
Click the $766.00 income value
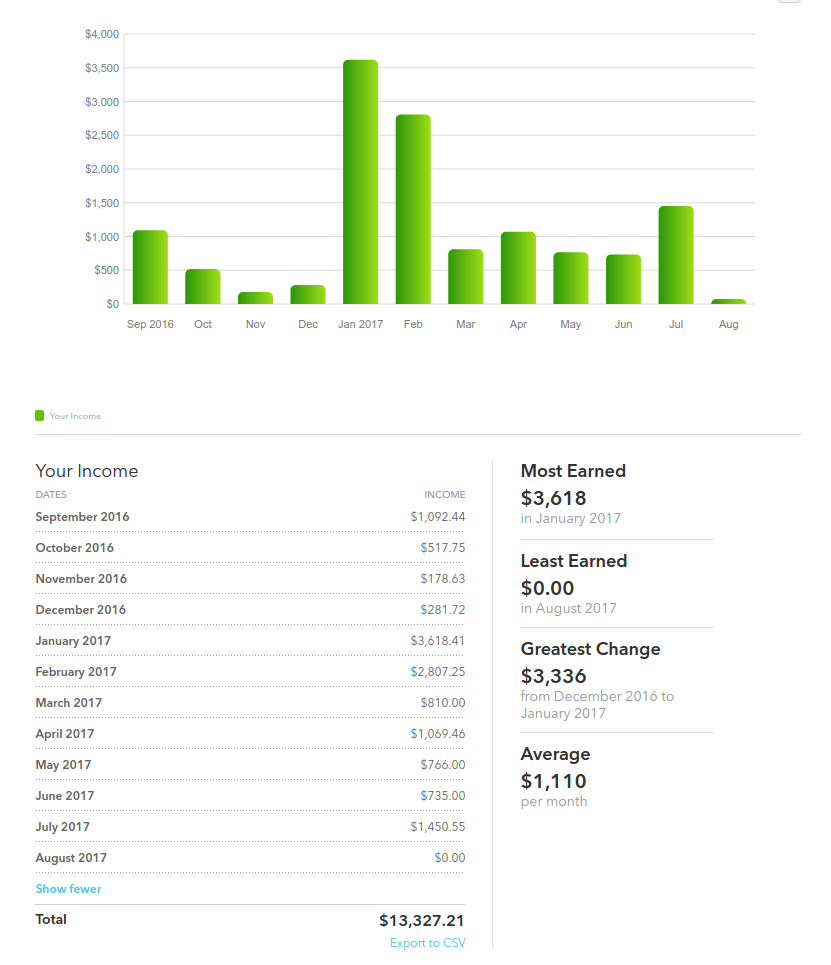(443, 765)
